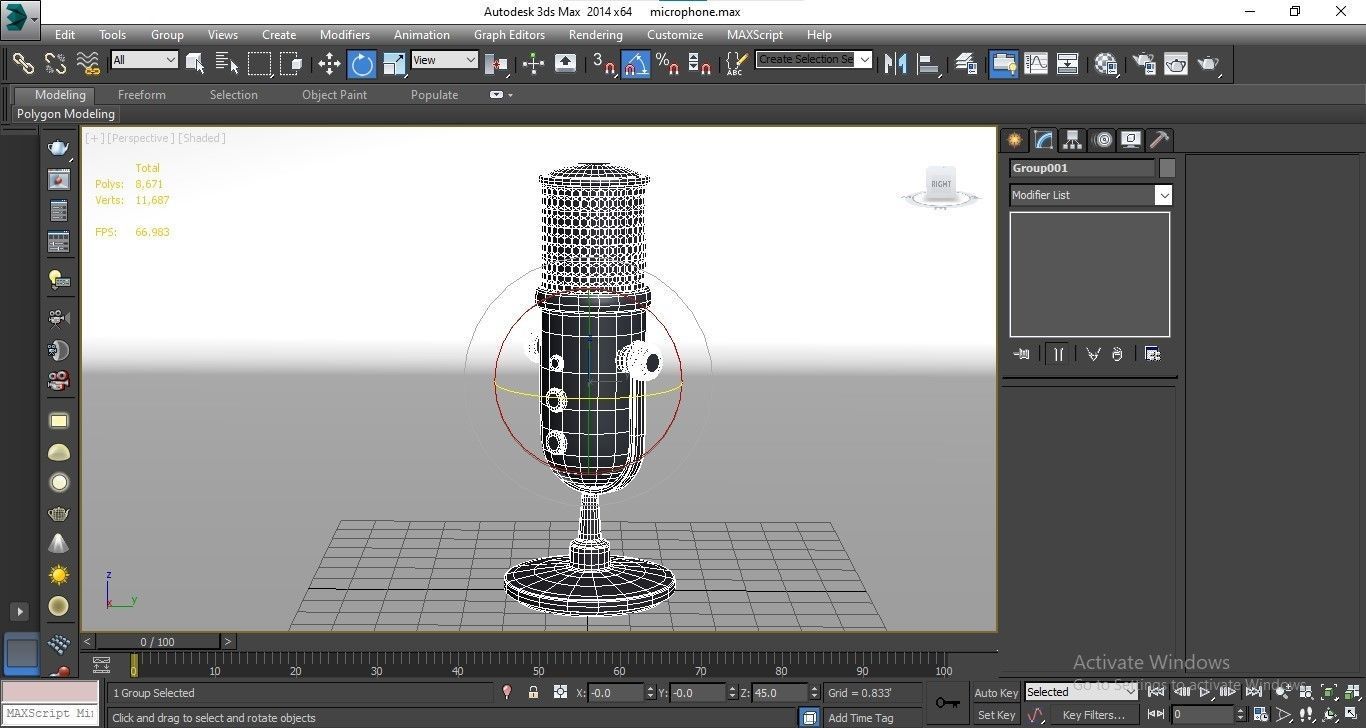
Task: Click the Align tool icon
Action: coord(929,64)
